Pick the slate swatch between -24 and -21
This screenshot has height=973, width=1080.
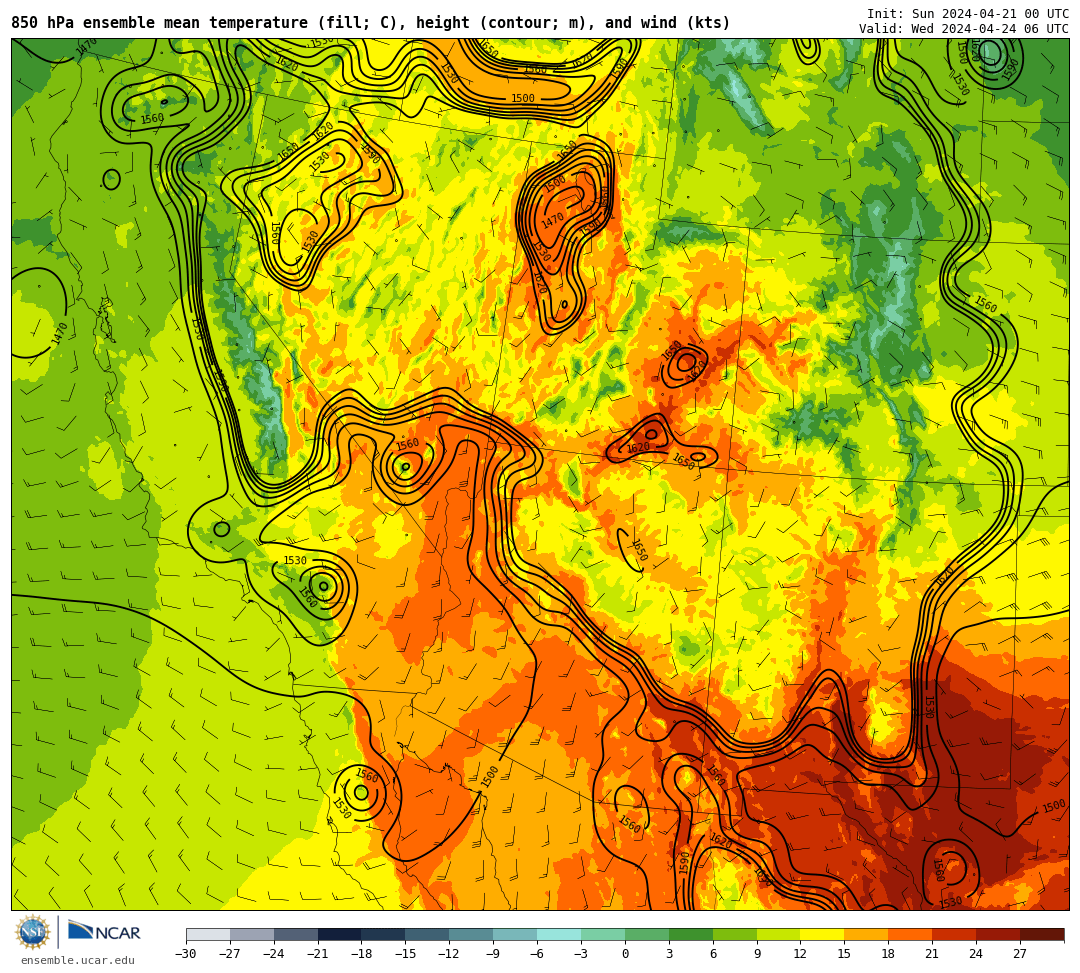click(x=296, y=934)
